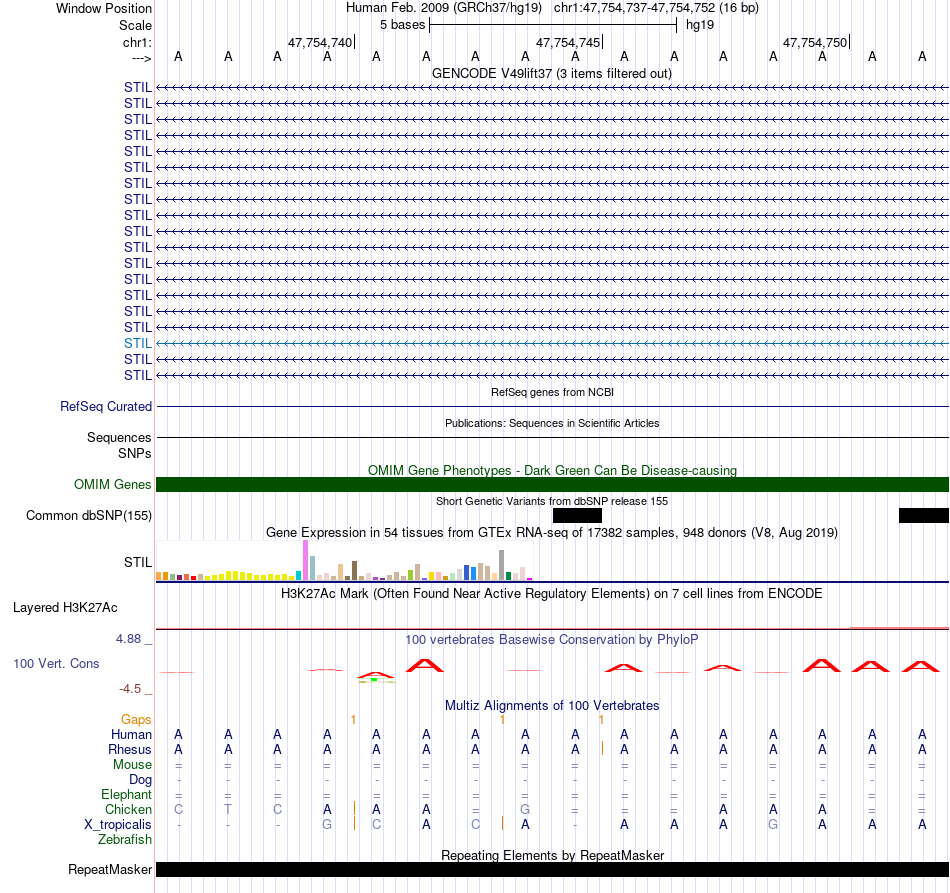Click the 4.88 PhyloP upper scale value
950x893 pixels.
pos(128,639)
